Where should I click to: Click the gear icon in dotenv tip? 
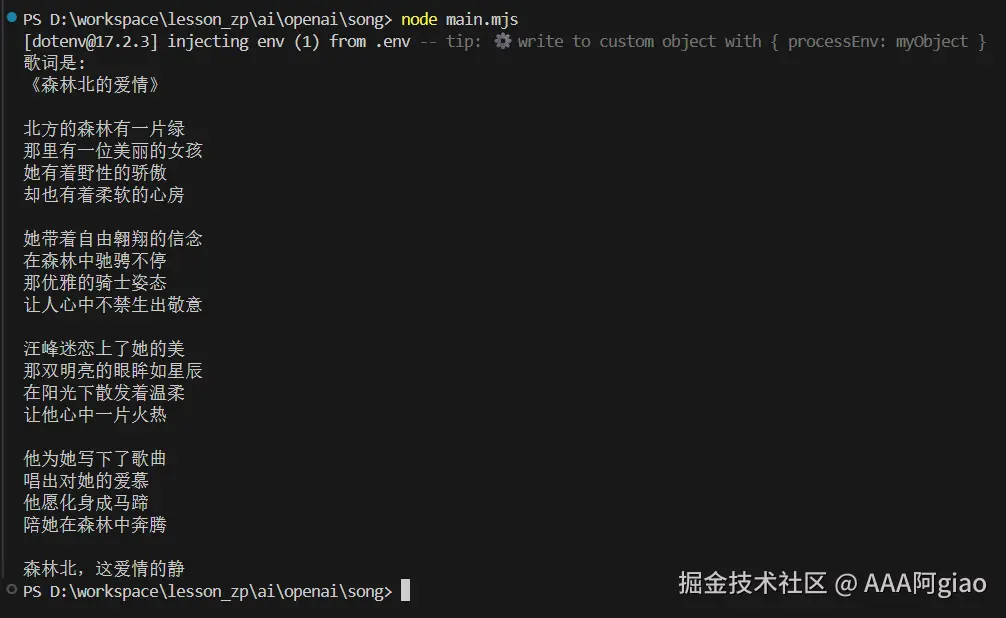(503, 41)
